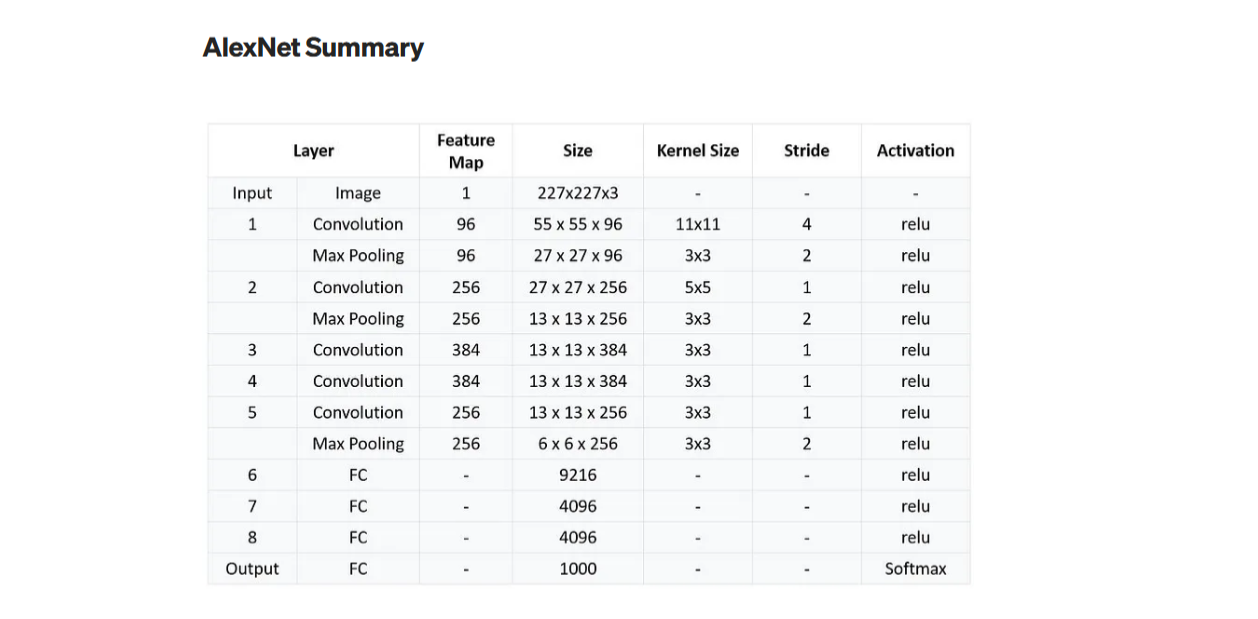The image size is (1258, 619).
Task: Click the 'Input' row label
Action: [x=252, y=193]
